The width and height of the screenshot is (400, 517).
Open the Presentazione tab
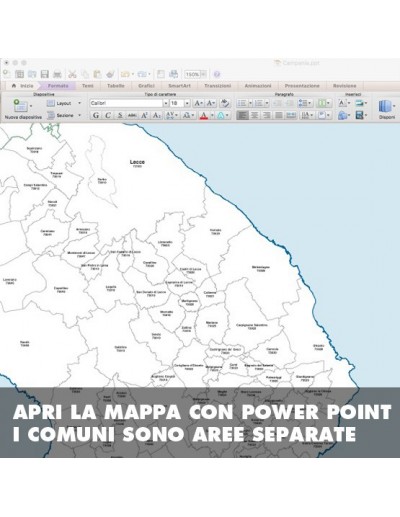tap(302, 86)
